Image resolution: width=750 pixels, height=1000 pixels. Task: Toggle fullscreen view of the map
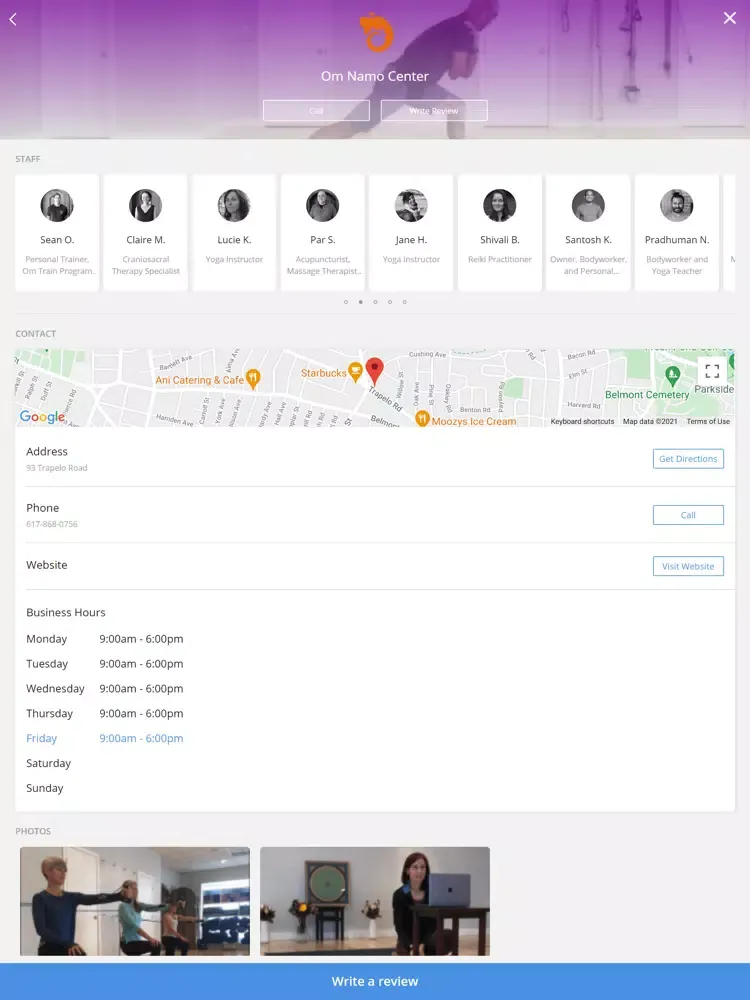click(x=712, y=371)
